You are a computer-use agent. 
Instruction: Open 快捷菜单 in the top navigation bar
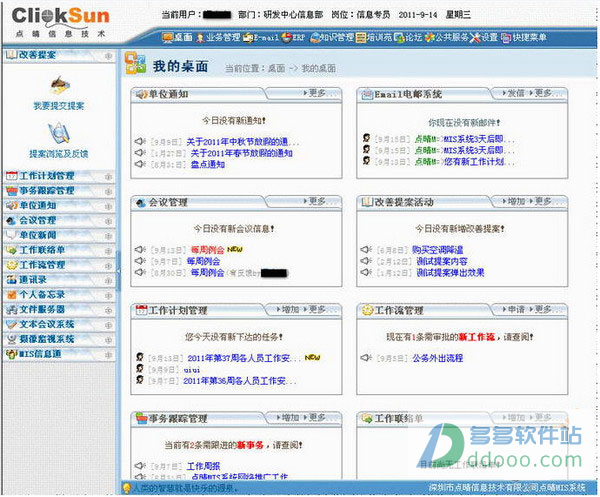click(x=523, y=37)
